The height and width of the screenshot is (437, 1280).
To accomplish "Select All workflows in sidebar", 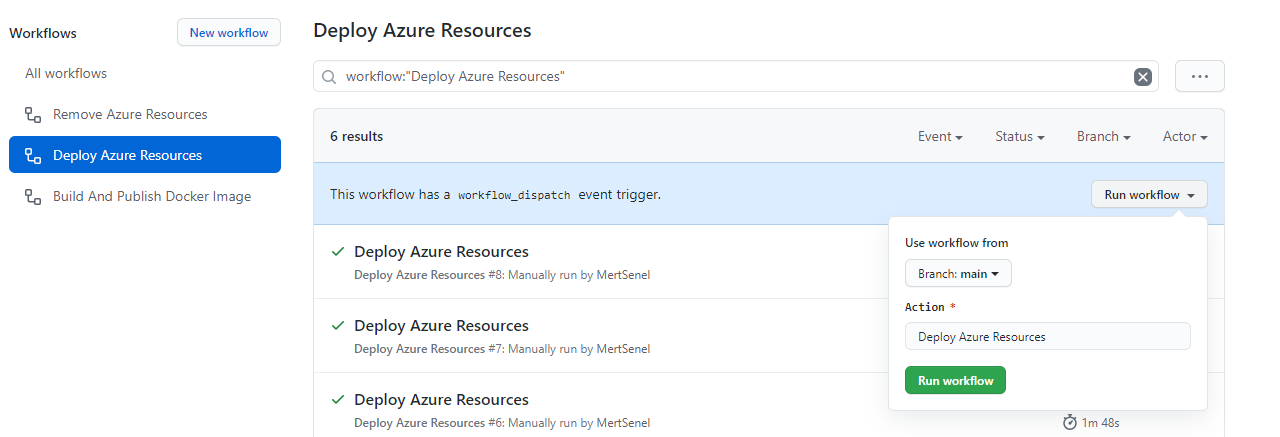I will point(66,74).
